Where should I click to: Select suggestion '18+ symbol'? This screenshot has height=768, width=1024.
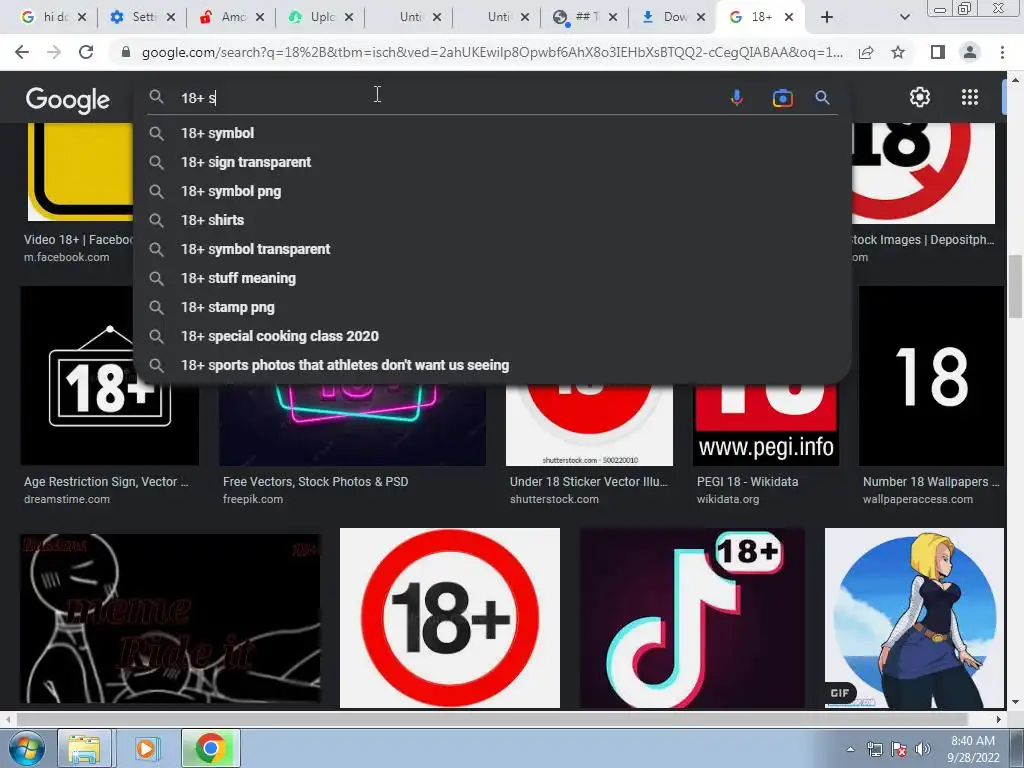(x=492, y=133)
